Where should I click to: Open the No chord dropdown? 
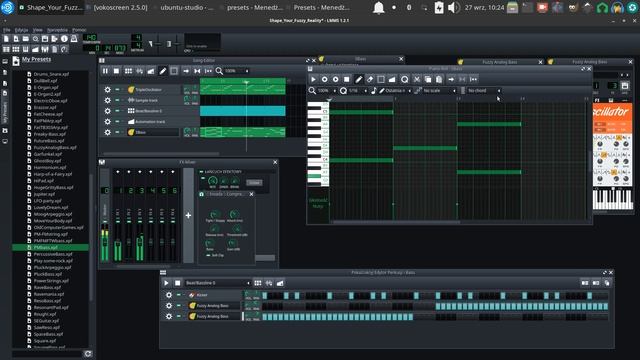click(484, 91)
